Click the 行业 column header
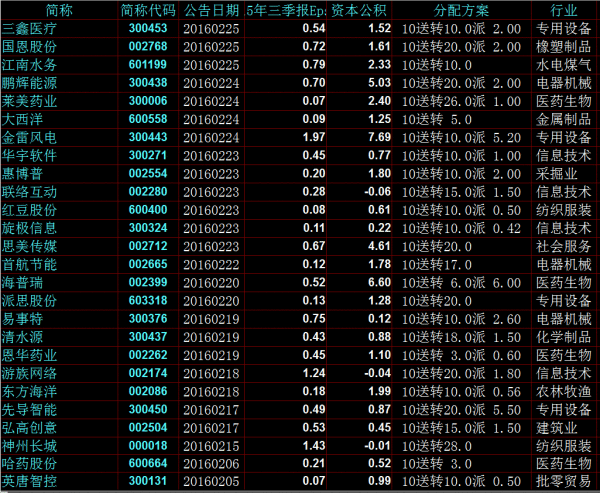 (564, 10)
